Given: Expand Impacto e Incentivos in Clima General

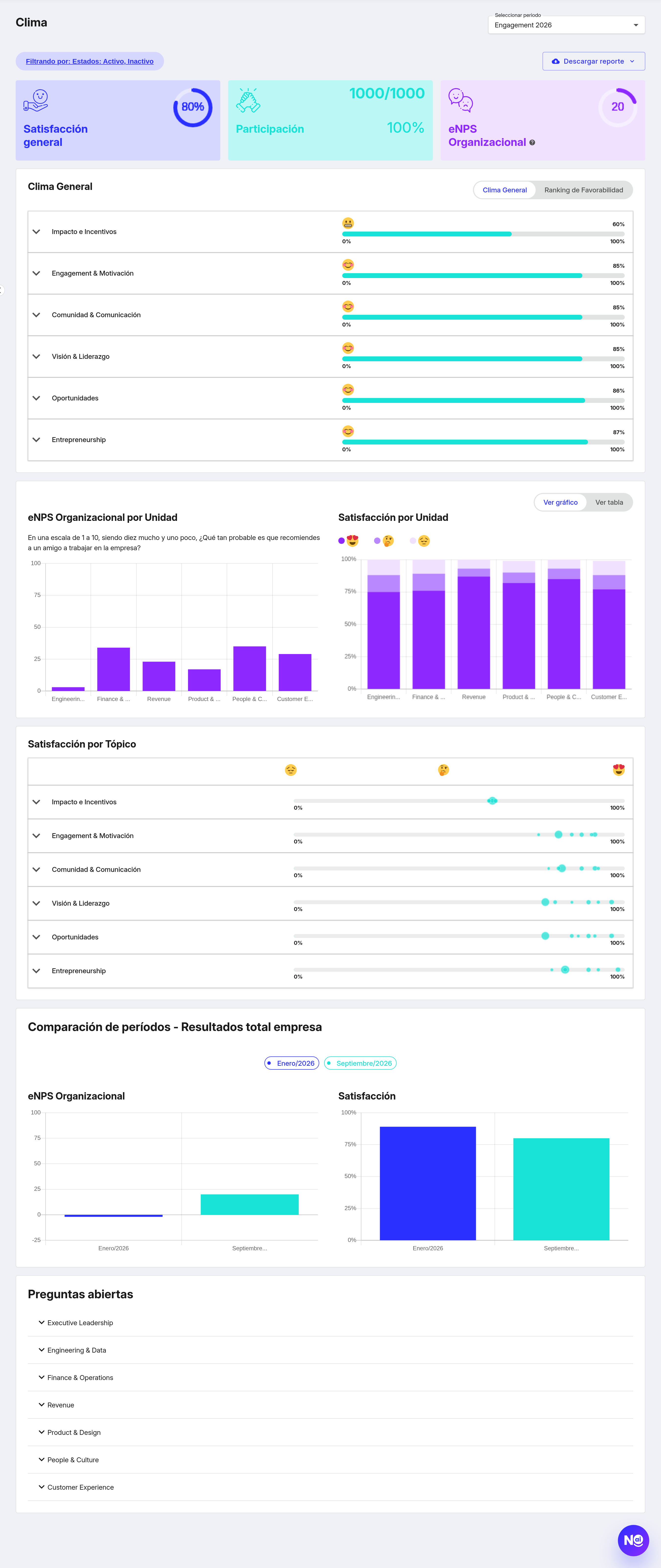Looking at the screenshot, I should coord(36,232).
